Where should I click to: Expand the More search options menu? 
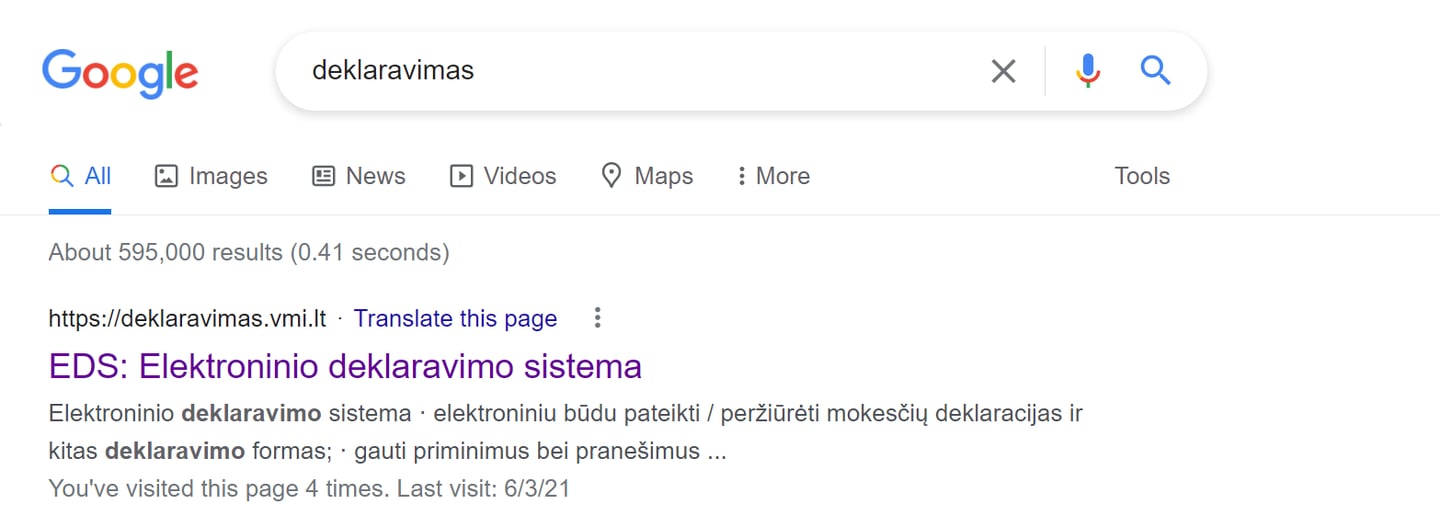(772, 176)
